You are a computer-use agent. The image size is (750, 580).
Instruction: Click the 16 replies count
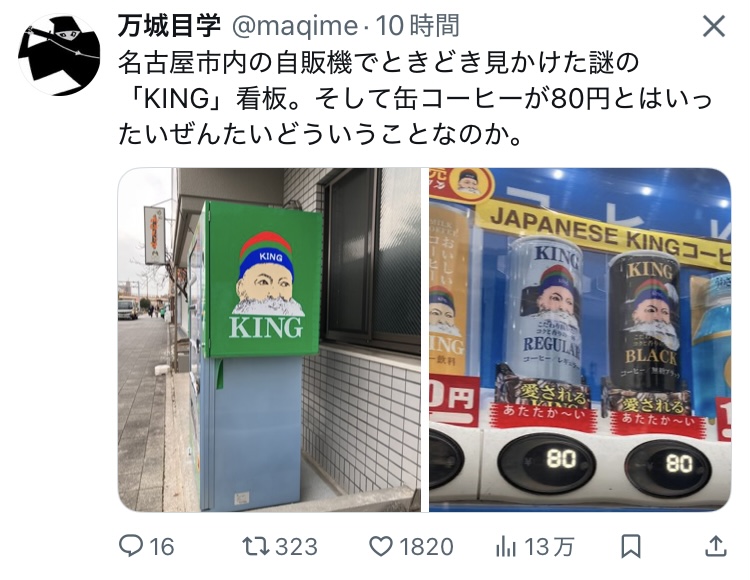pyautogui.click(x=161, y=547)
